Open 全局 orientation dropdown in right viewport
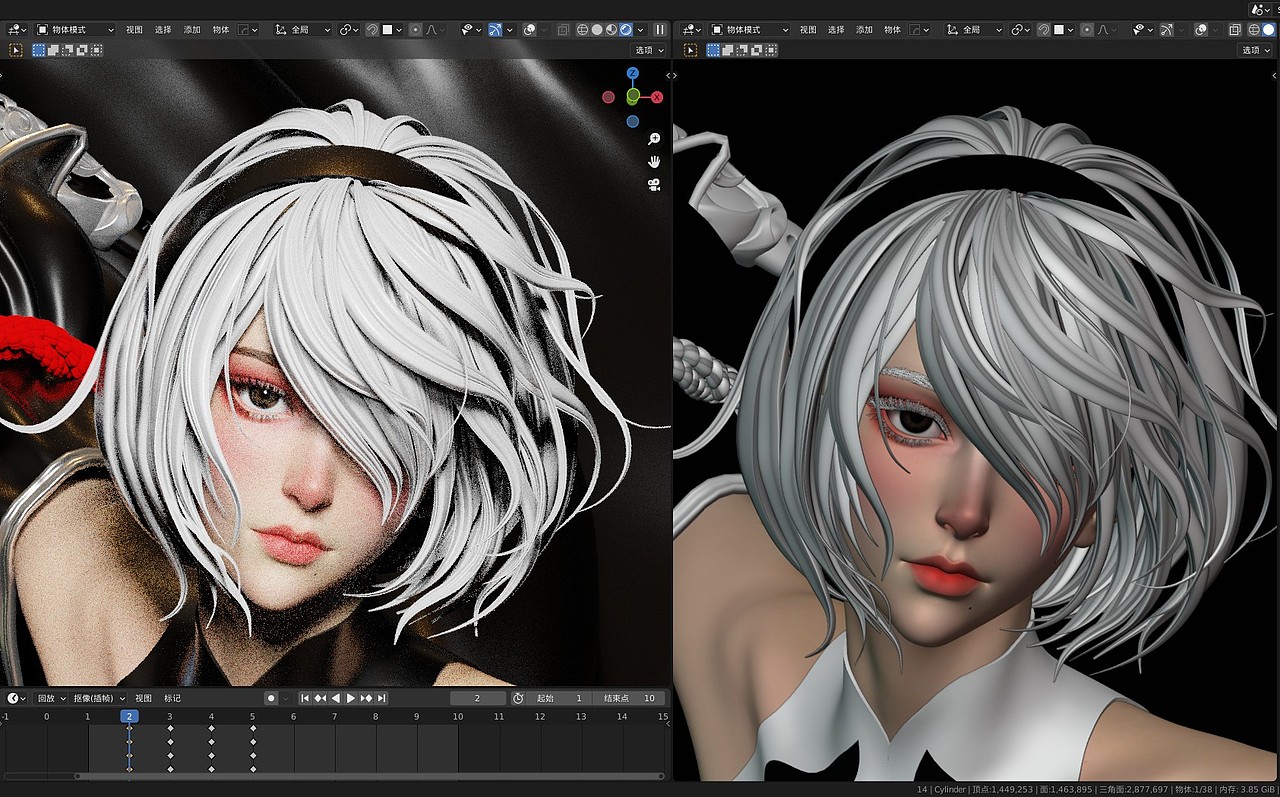Image resolution: width=1280 pixels, height=797 pixels. tap(974, 30)
